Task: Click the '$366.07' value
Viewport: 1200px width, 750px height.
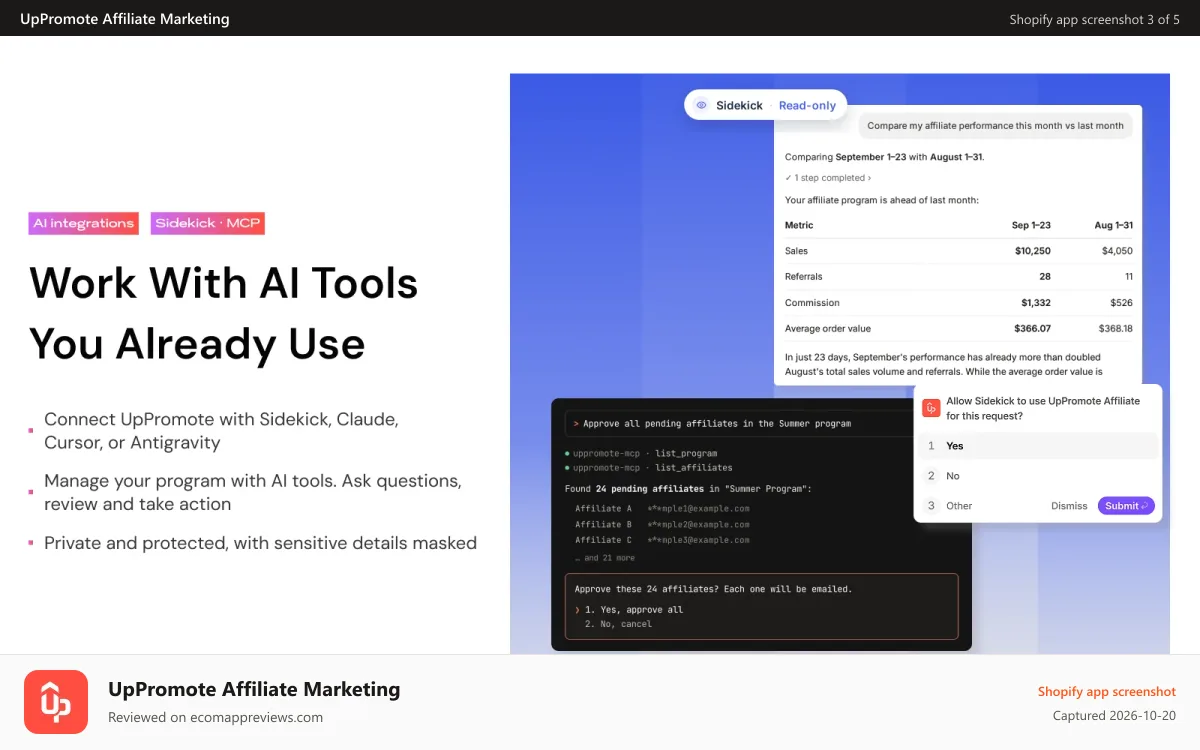Action: (1032, 328)
